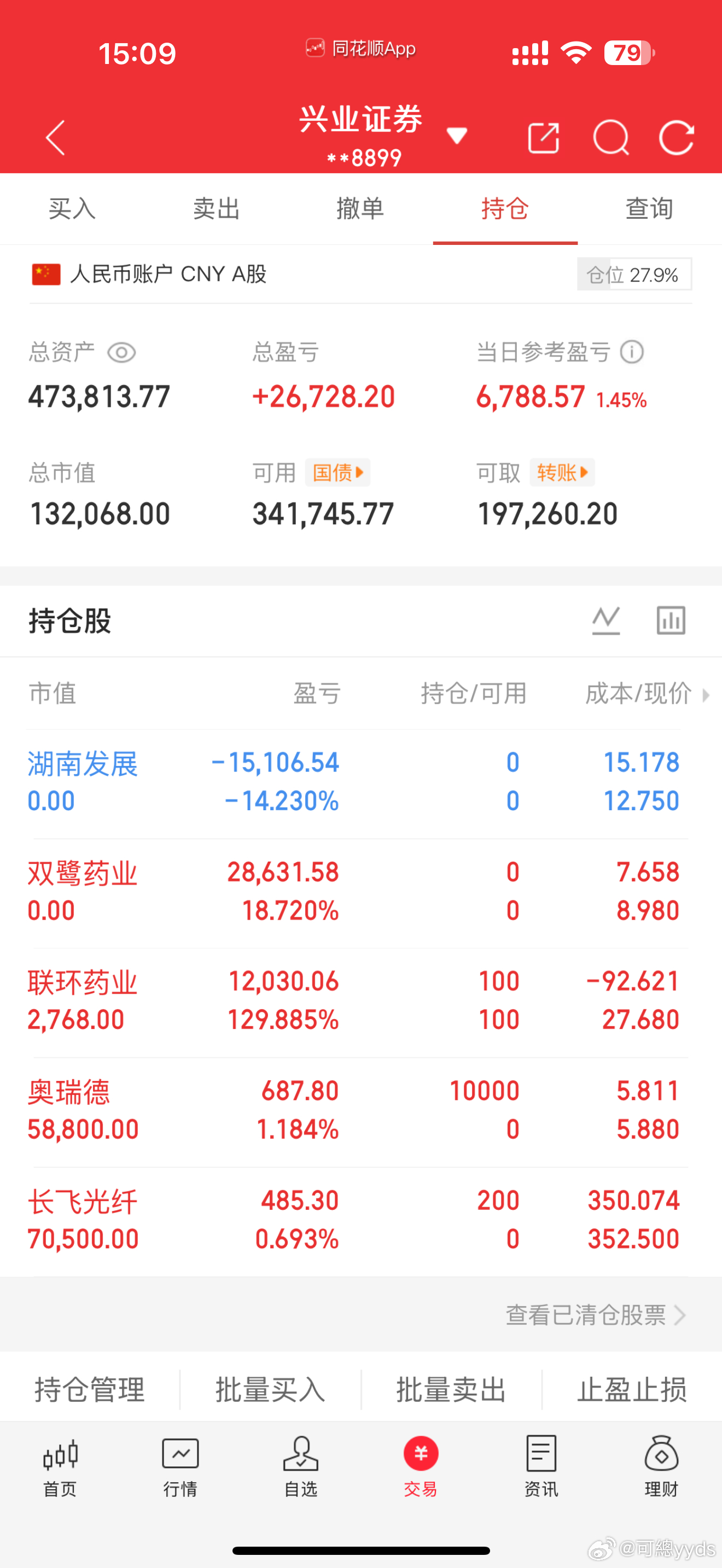Tap 双鹭药业 profit value 28,631.58

(x=283, y=872)
